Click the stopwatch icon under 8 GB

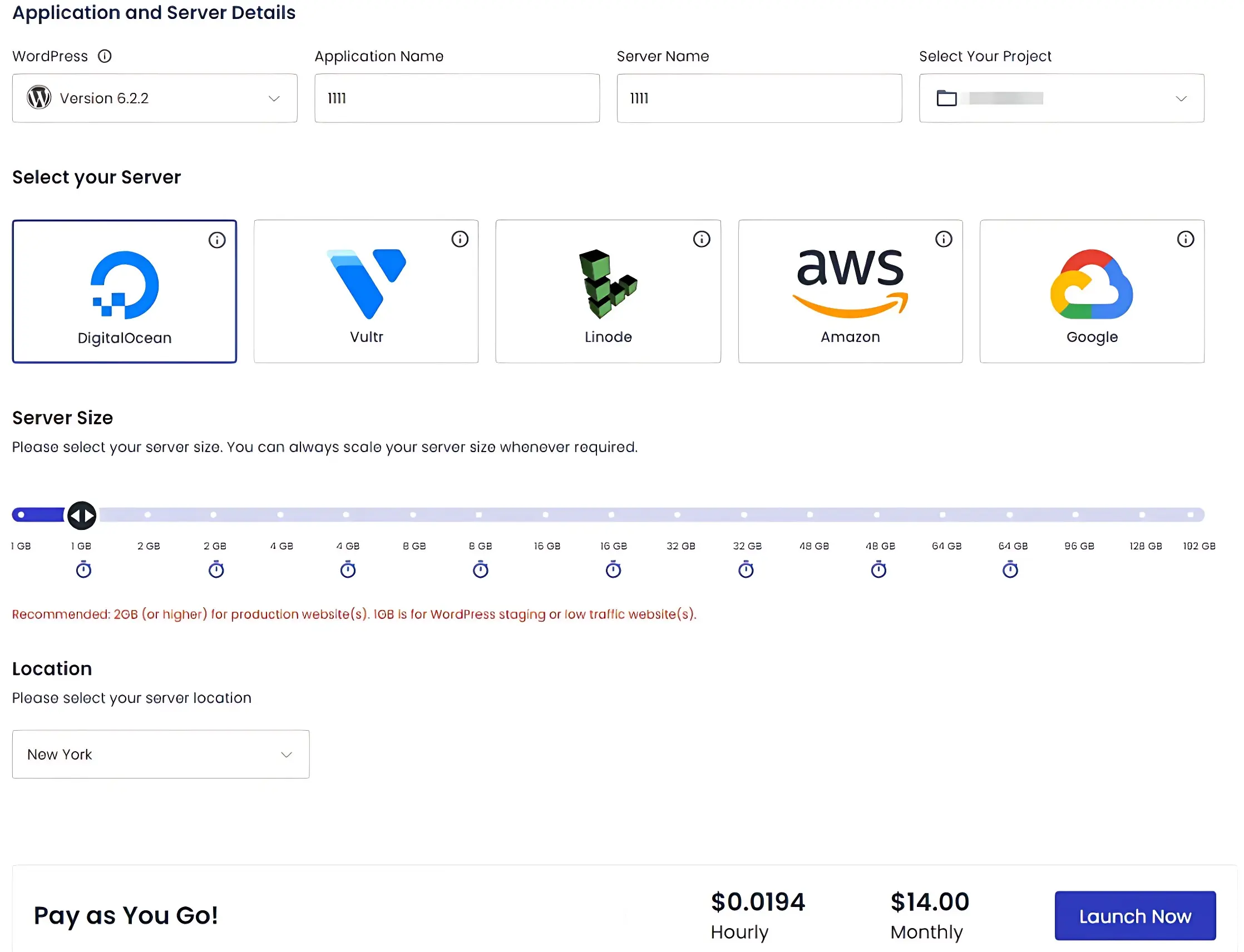click(x=480, y=569)
